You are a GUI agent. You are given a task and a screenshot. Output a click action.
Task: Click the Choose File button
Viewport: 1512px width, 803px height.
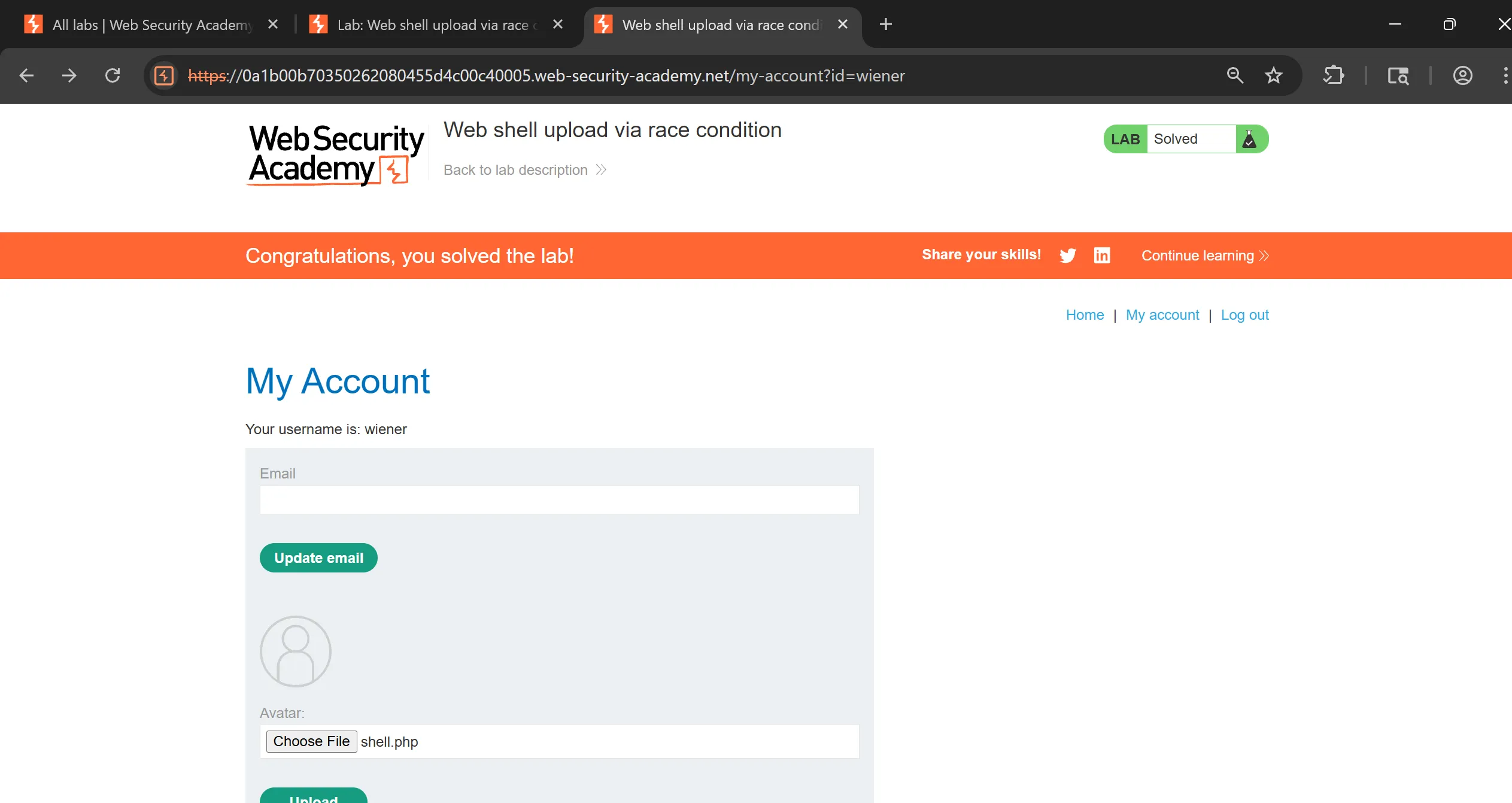click(311, 741)
